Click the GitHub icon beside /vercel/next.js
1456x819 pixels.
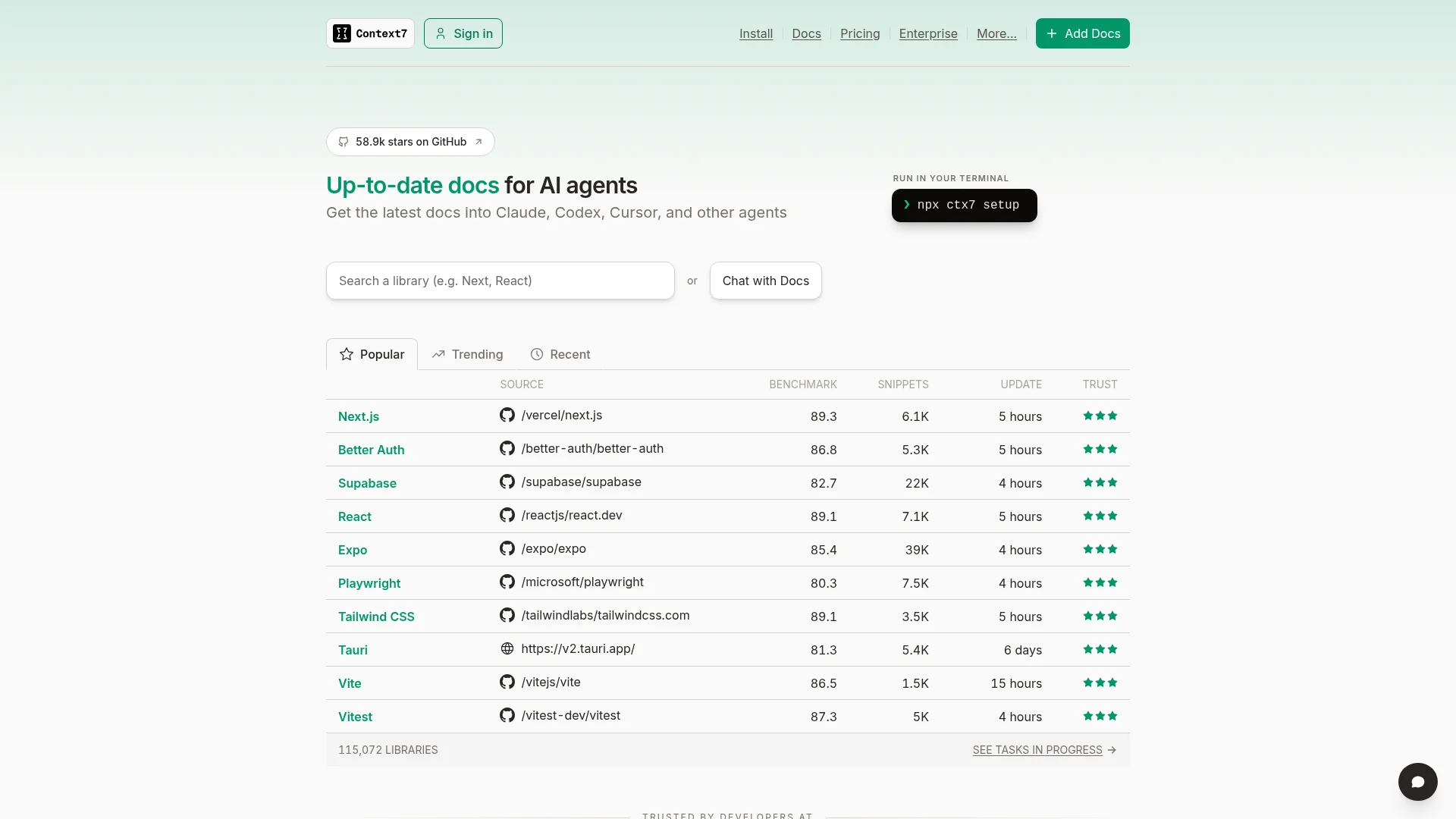507,415
